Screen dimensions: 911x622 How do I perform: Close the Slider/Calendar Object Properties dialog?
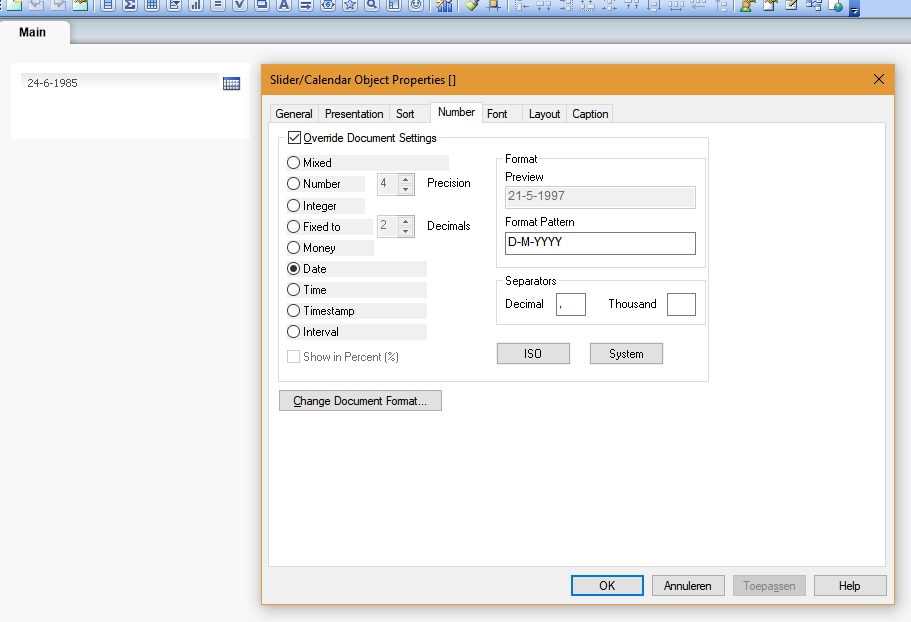(878, 80)
